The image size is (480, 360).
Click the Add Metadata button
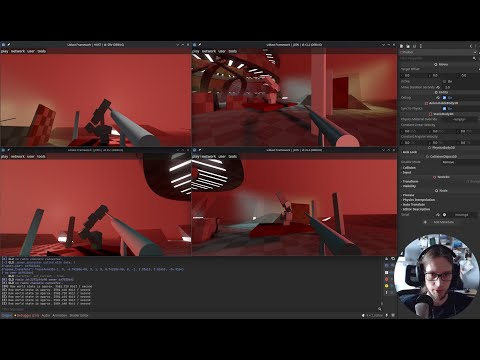[439, 222]
